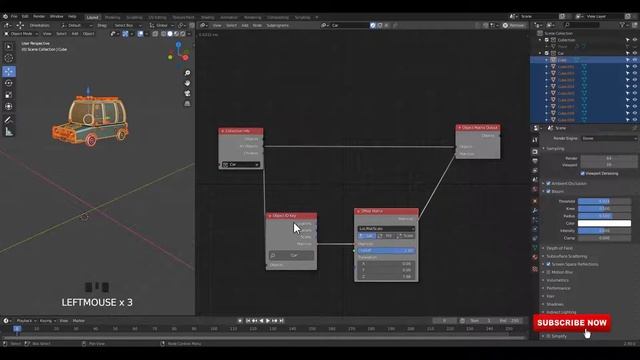640x360 pixels.
Task: Select the Transform tool in viewport toolbar
Action: click(x=9, y=107)
